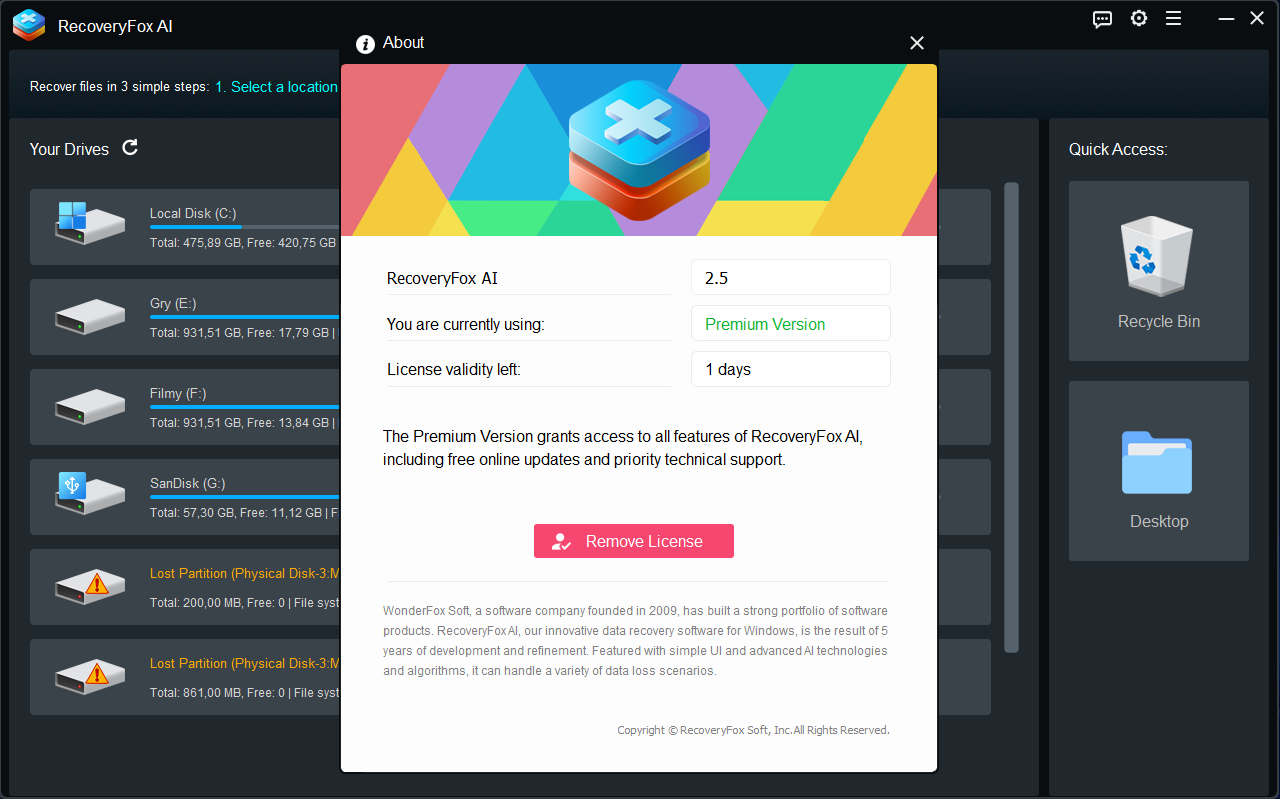The height and width of the screenshot is (799, 1280).
Task: Select the Local Disk (C:) drive icon
Action: point(89,224)
